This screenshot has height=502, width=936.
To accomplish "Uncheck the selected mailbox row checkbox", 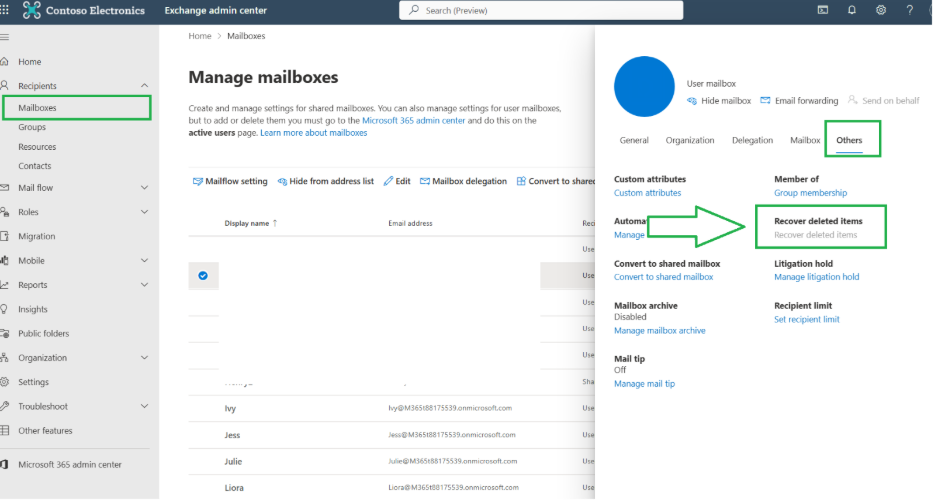I will [x=203, y=276].
